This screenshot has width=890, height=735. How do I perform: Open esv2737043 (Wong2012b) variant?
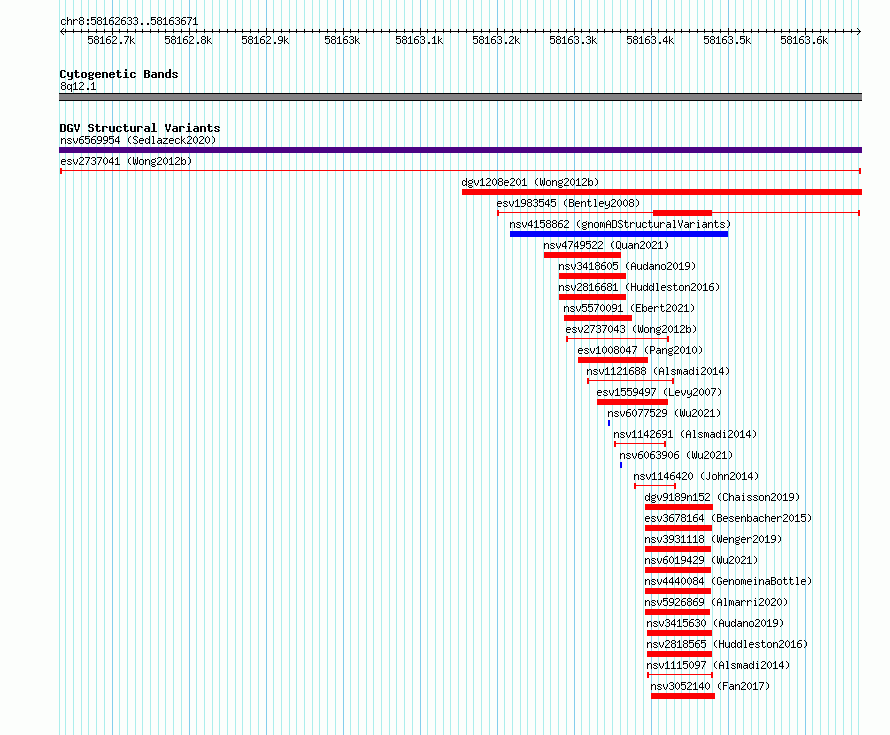coord(631,329)
